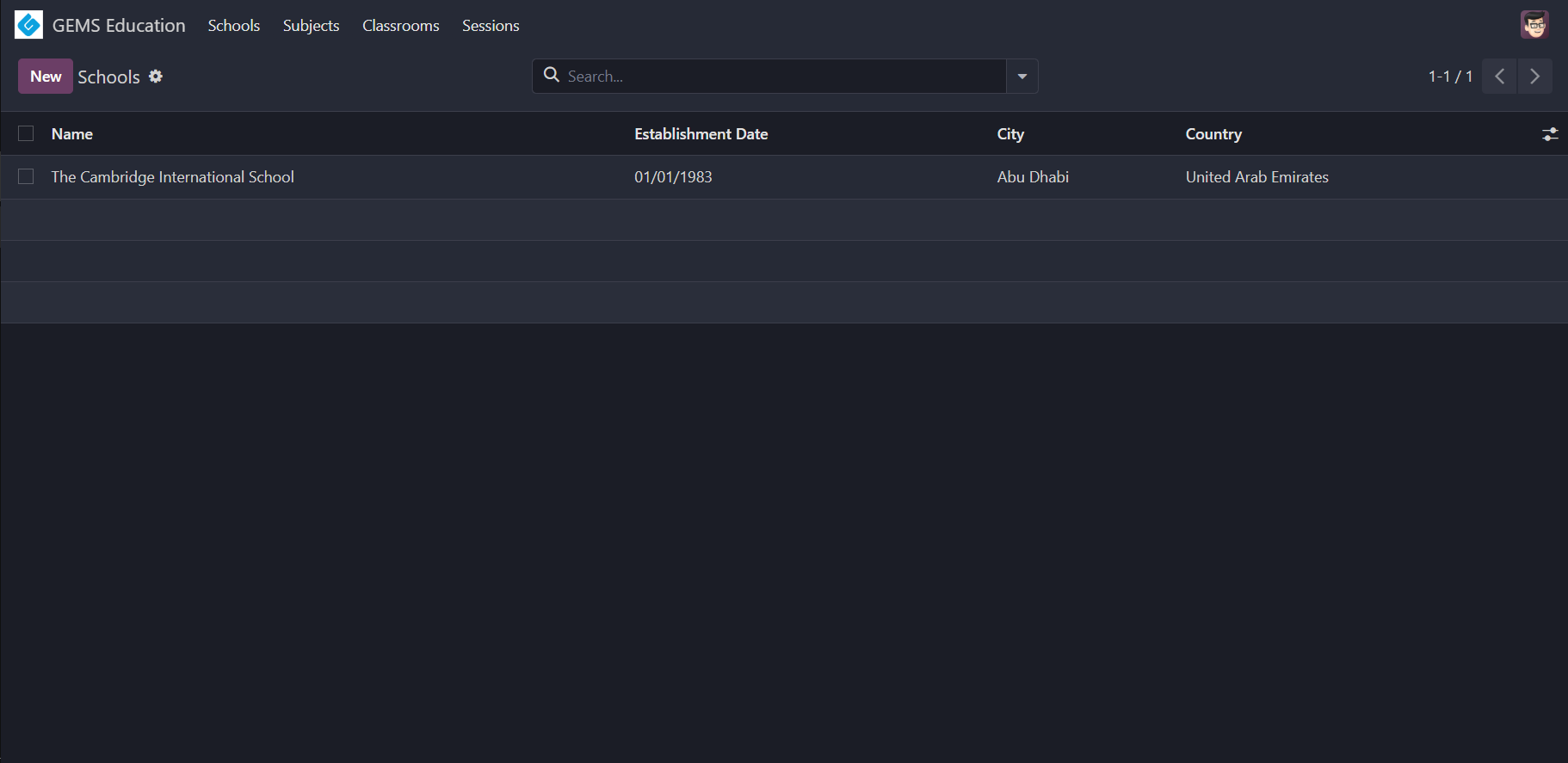Open the column options sliders icon

[x=1550, y=134]
